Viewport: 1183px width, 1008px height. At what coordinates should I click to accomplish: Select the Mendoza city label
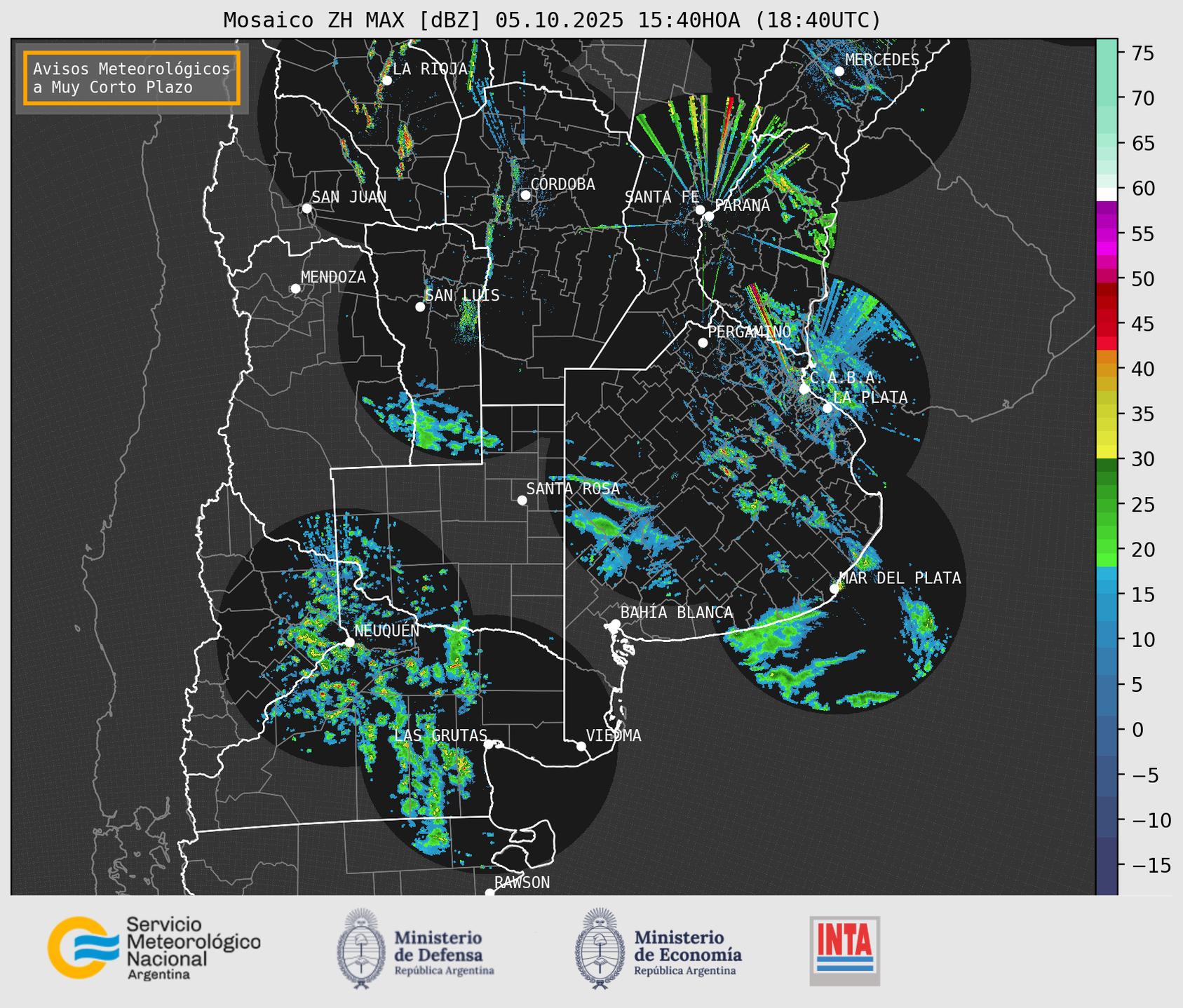(x=333, y=277)
